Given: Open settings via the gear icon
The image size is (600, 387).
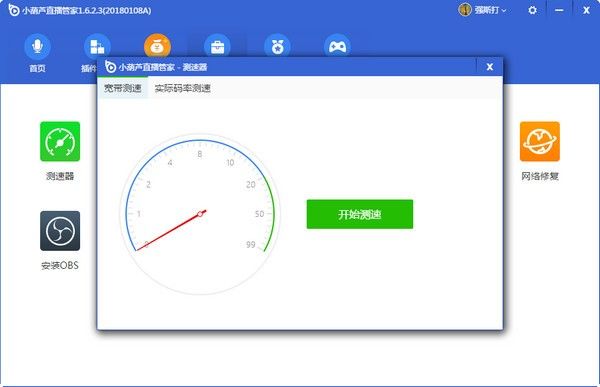Looking at the screenshot, I should pyautogui.click(x=532, y=10).
